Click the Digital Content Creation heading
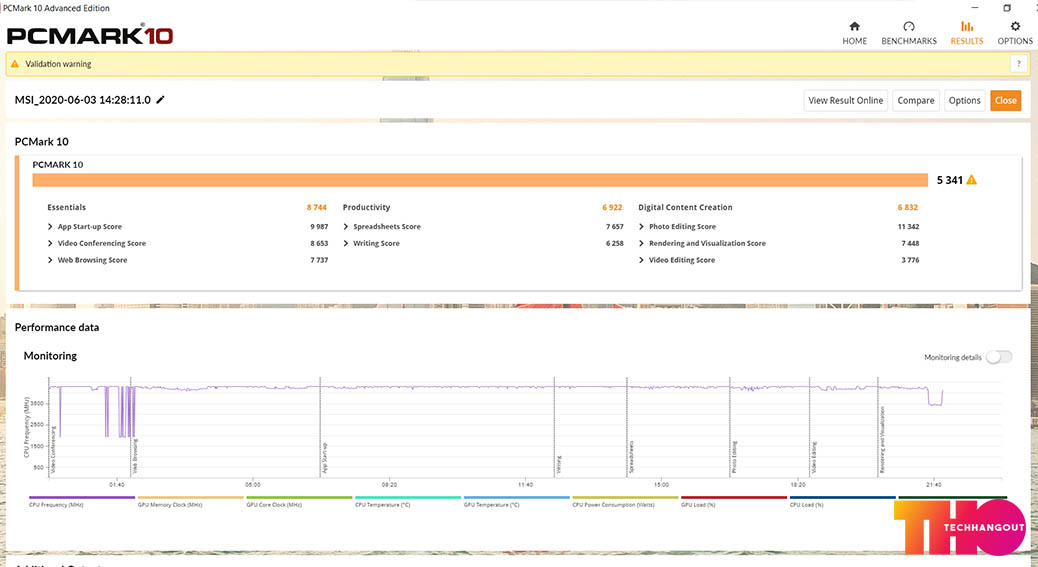Viewport: 1038px width, 567px height. tap(685, 207)
